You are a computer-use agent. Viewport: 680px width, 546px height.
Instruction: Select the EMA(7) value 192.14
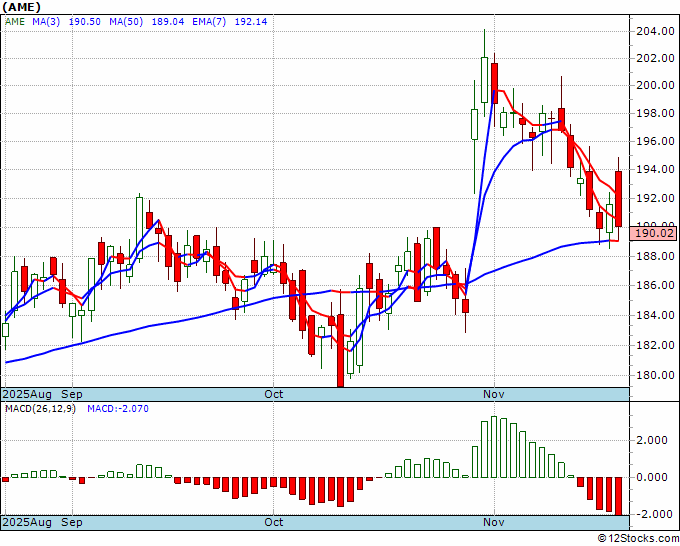click(251, 22)
